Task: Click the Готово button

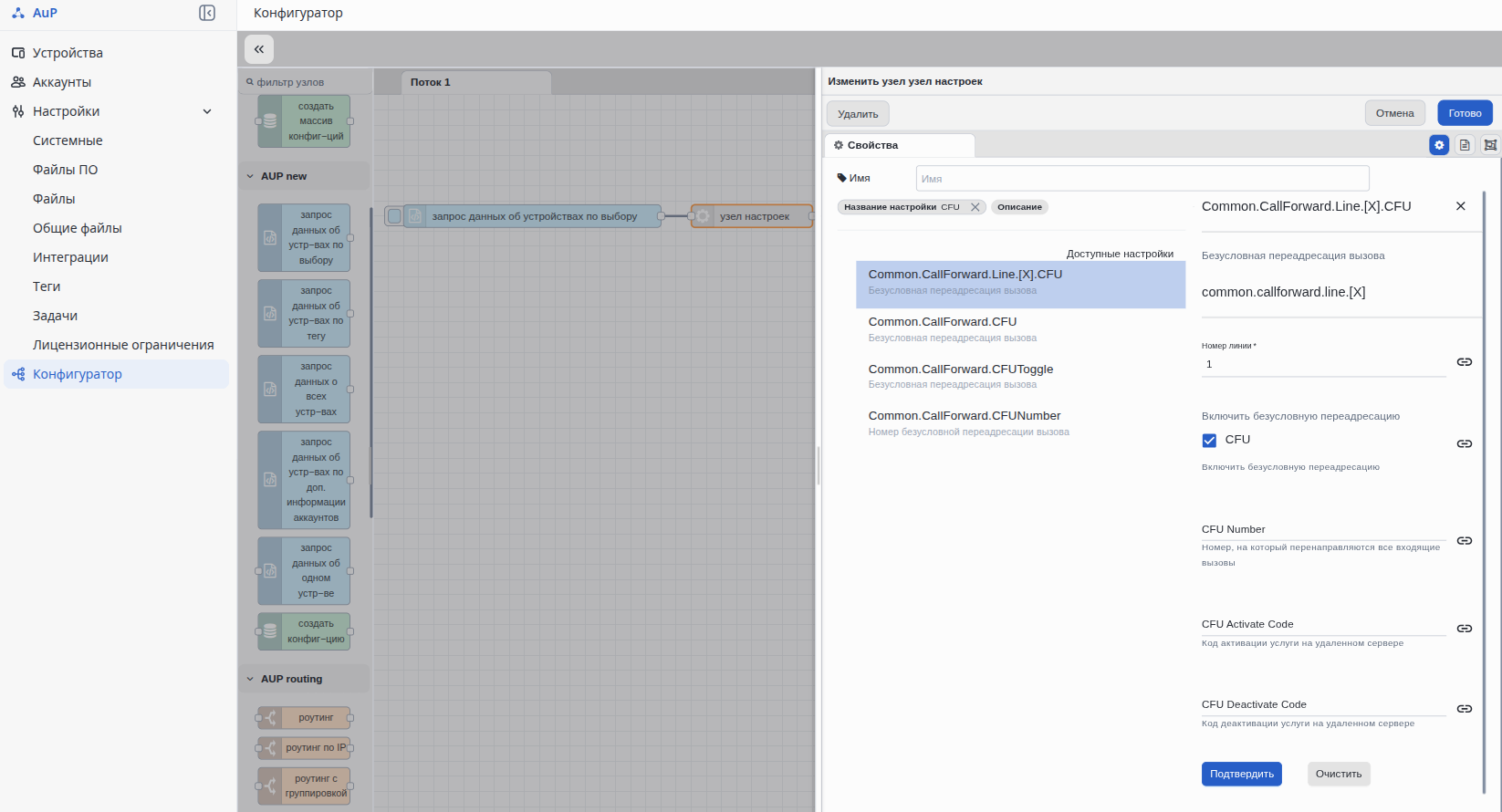Action: coord(1465,113)
